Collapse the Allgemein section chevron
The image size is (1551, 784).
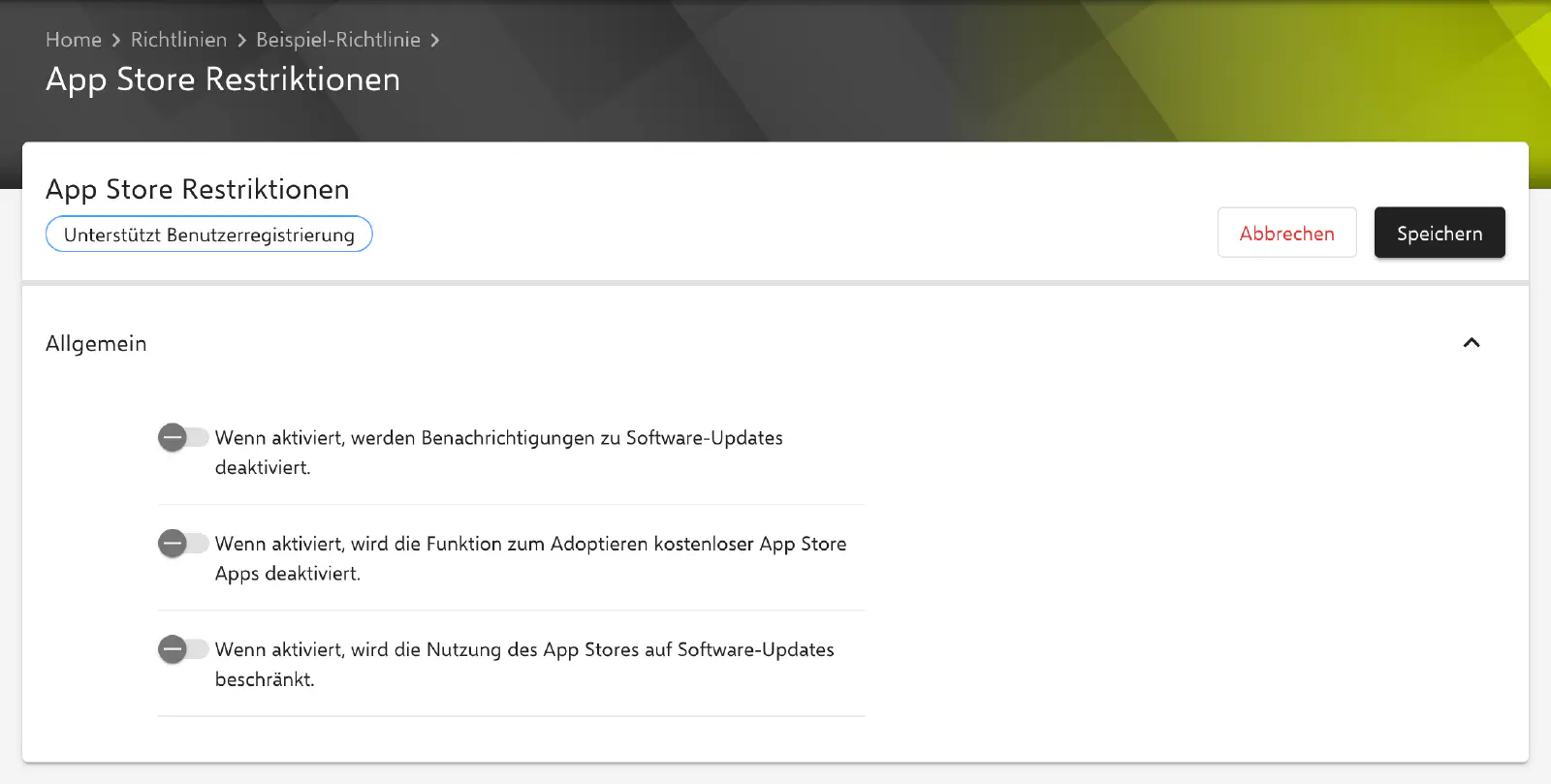coord(1472,343)
